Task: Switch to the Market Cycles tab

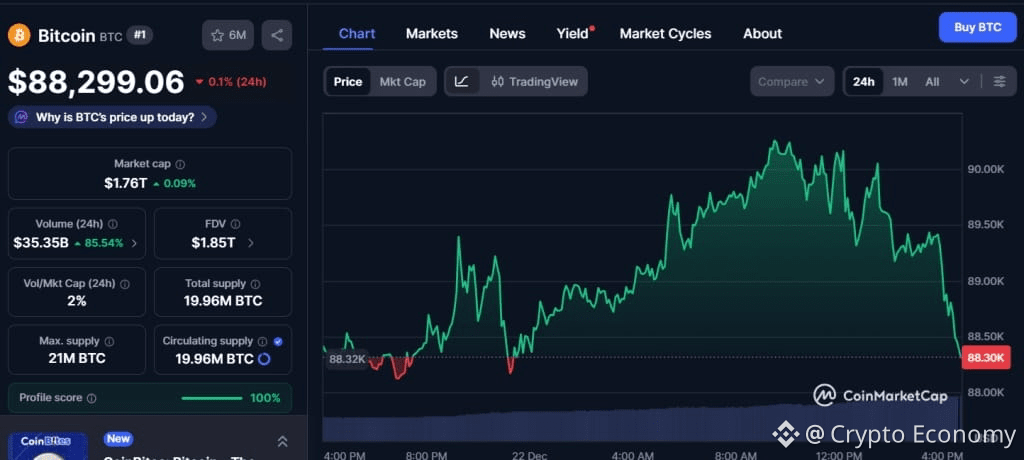Action: coord(665,33)
